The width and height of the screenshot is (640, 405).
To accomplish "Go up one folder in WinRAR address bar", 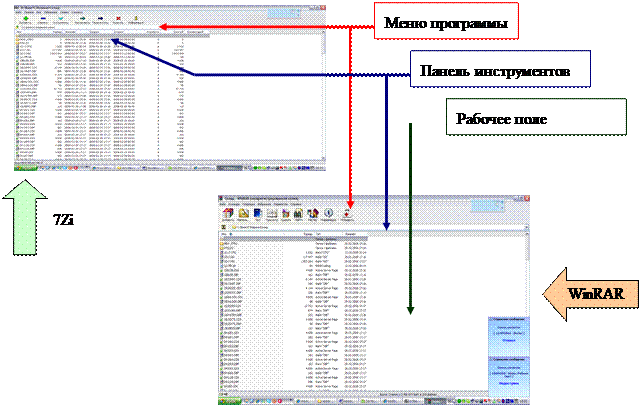I will (x=224, y=228).
